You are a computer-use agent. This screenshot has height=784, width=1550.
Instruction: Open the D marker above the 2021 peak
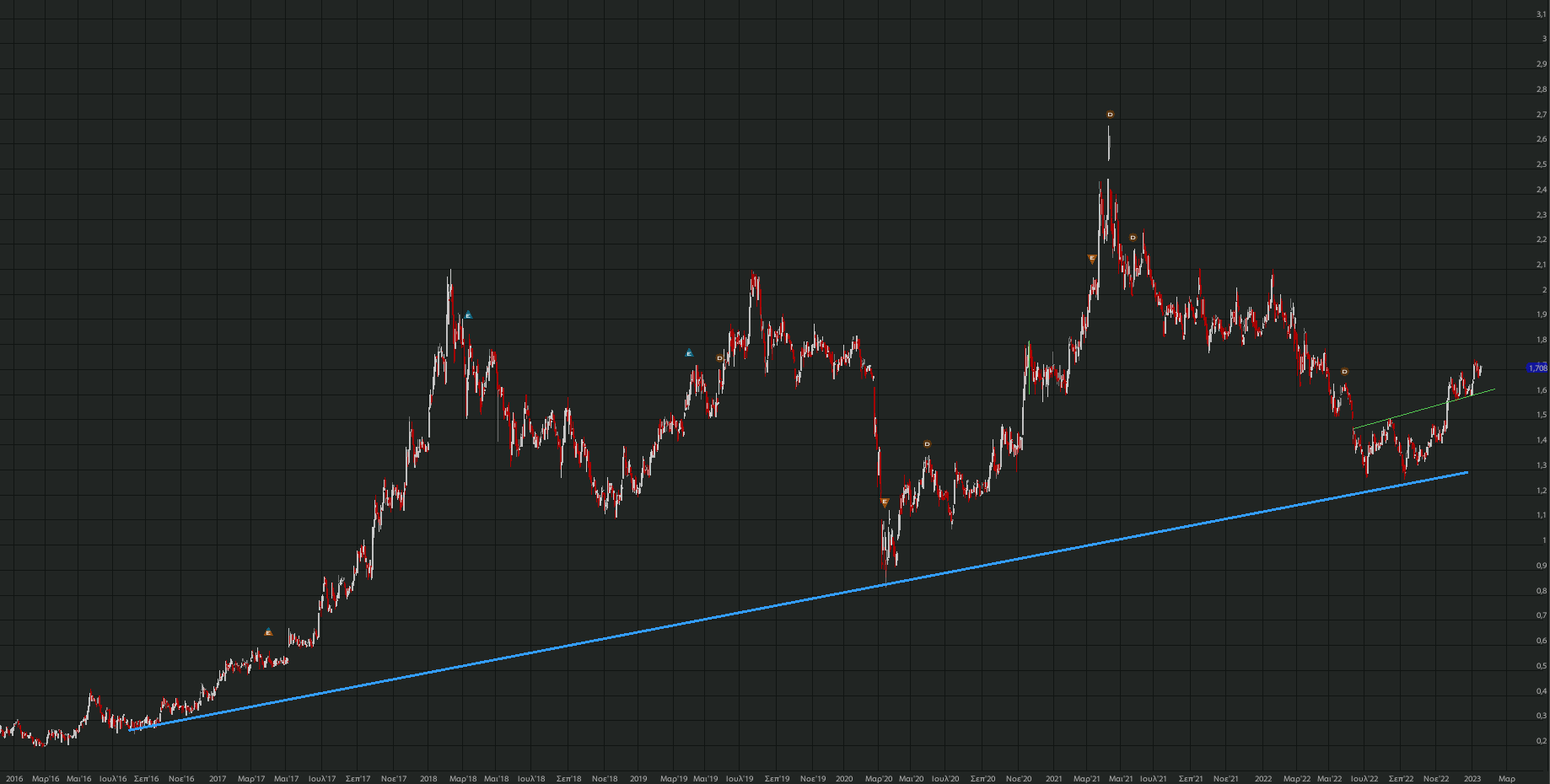1110,115
